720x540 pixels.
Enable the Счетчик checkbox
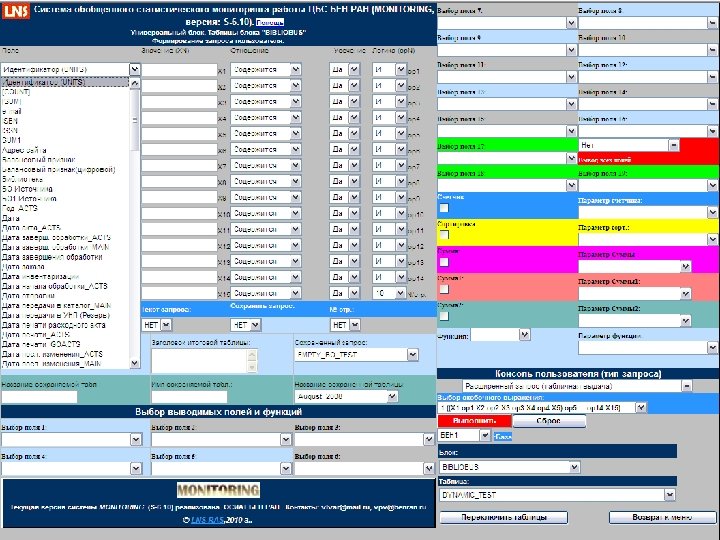click(444, 208)
